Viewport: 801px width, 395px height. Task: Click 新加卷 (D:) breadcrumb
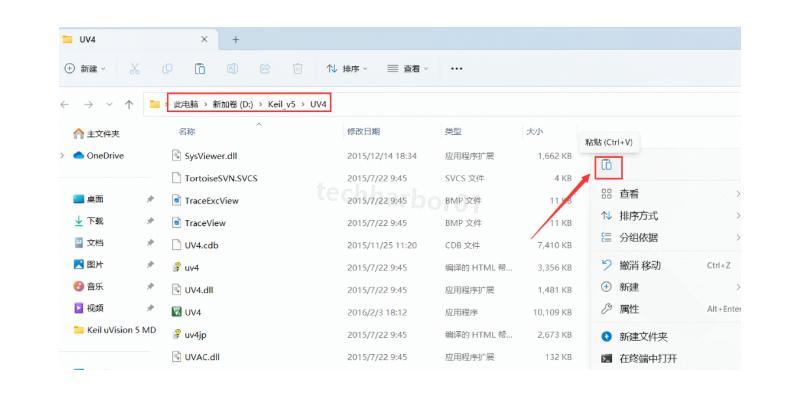click(233, 104)
